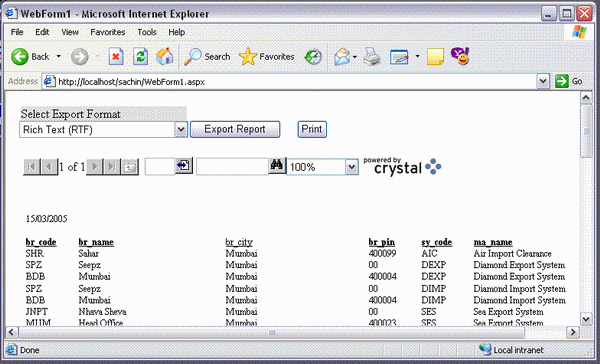
Task: Click the search text input field
Action: point(232,167)
